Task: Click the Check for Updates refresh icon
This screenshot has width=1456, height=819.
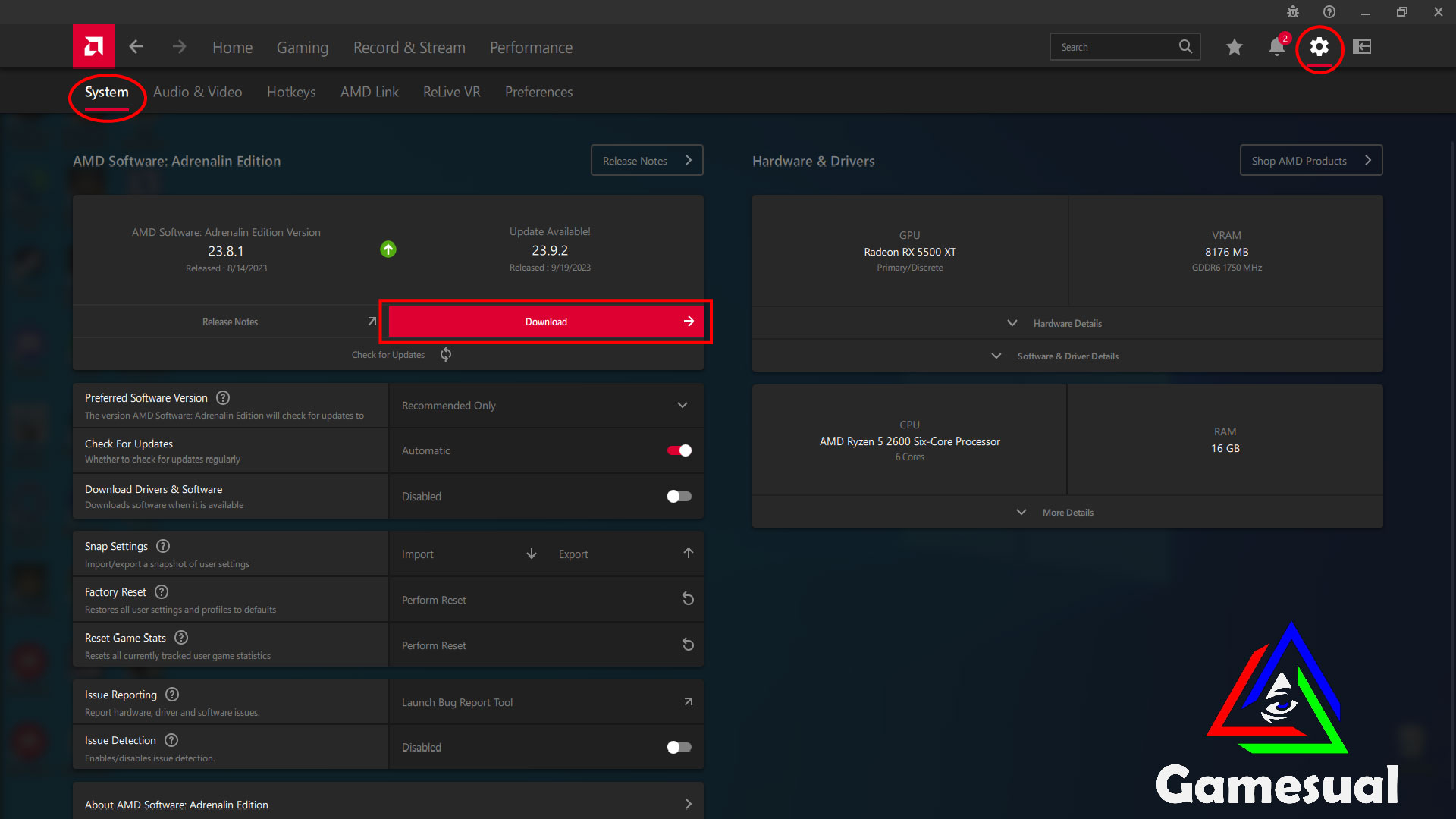Action: point(446,355)
